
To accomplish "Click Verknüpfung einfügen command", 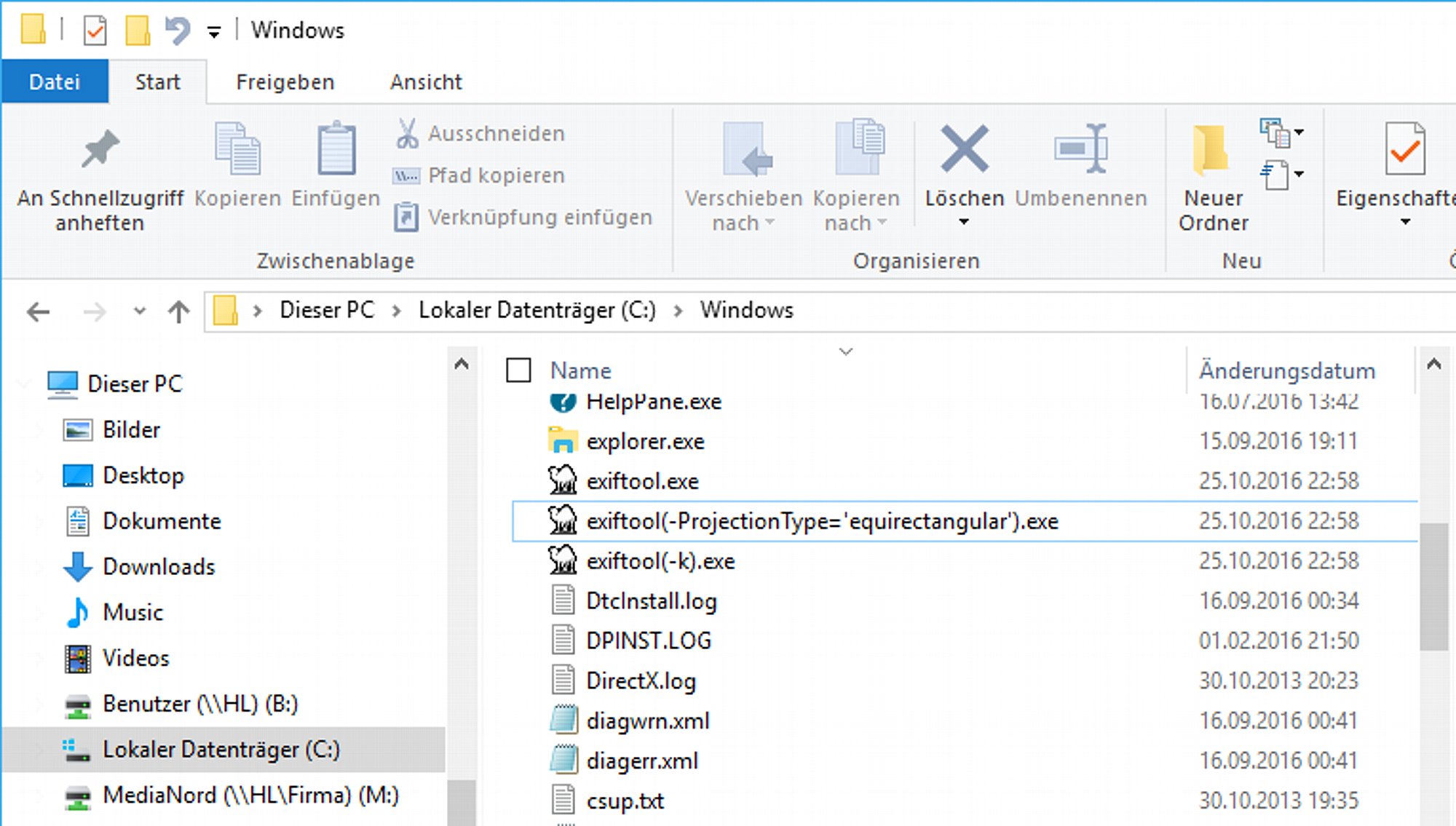I will 522,217.
